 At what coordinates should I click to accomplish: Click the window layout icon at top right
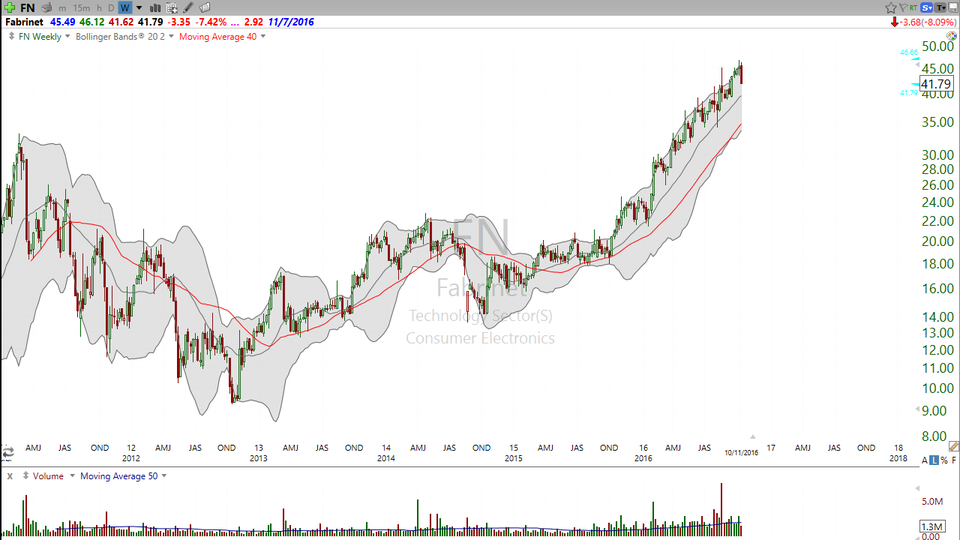954,8
